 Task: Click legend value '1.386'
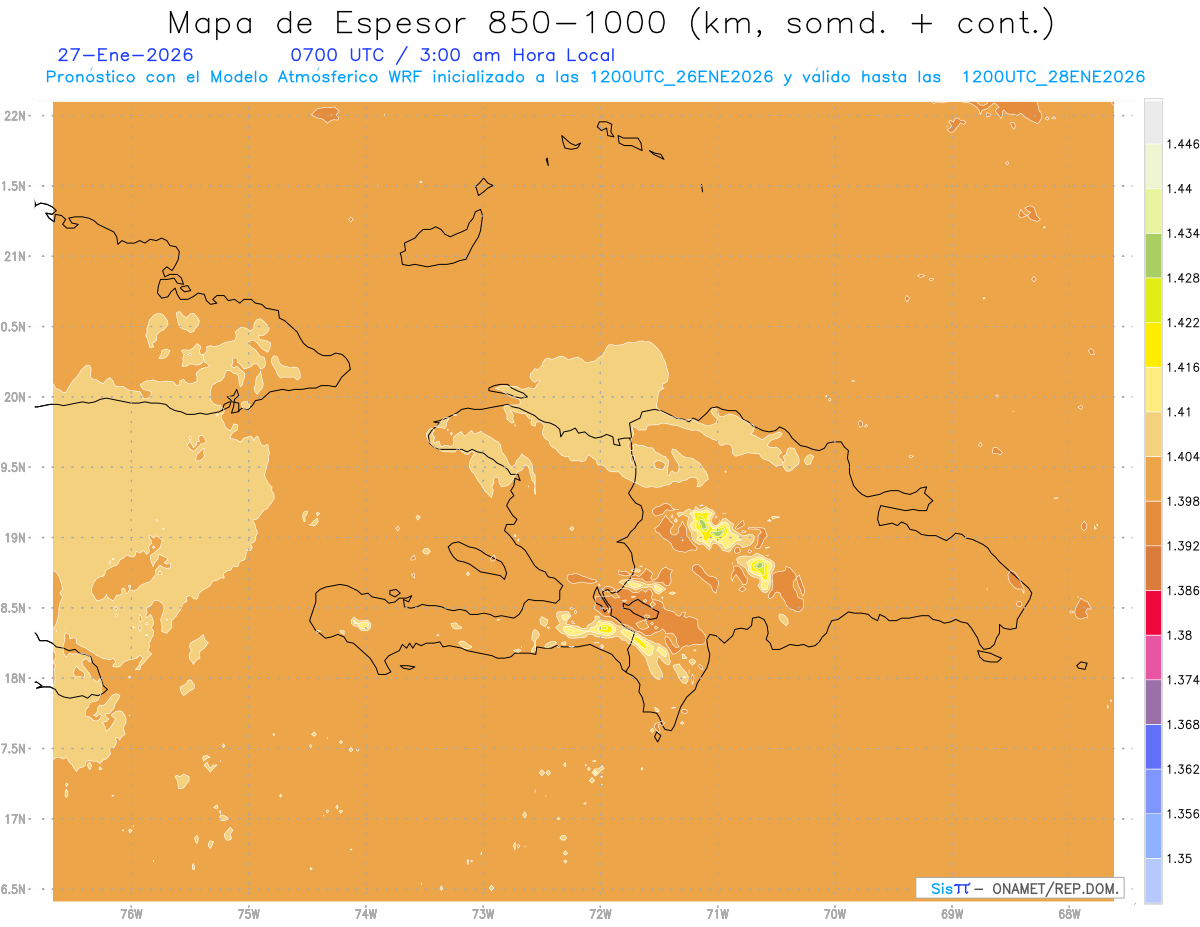click(1183, 591)
